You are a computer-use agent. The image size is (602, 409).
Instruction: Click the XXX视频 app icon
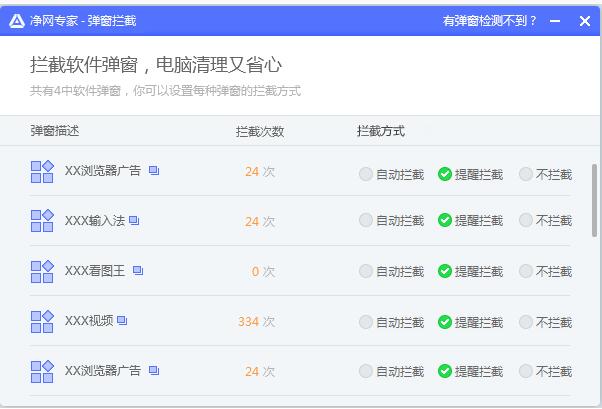(42, 322)
